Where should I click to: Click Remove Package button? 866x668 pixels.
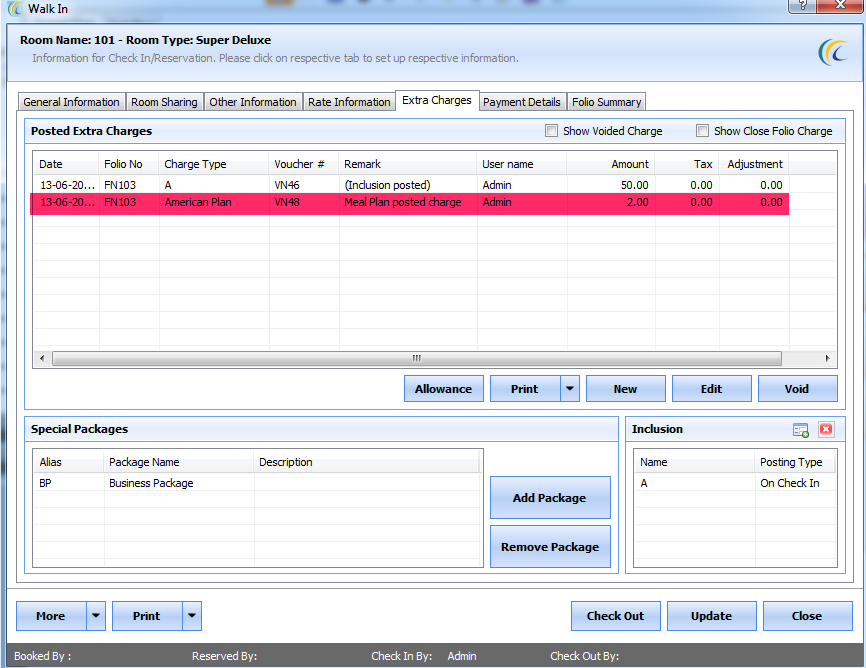[550, 546]
